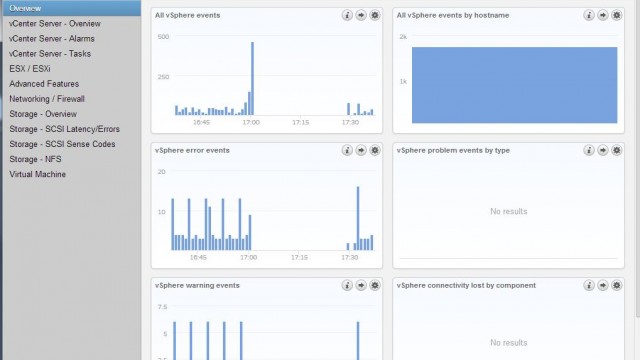Screen dimensions: 640x360
Task: Click the blue area in events by hostname chart
Action: [514, 85]
